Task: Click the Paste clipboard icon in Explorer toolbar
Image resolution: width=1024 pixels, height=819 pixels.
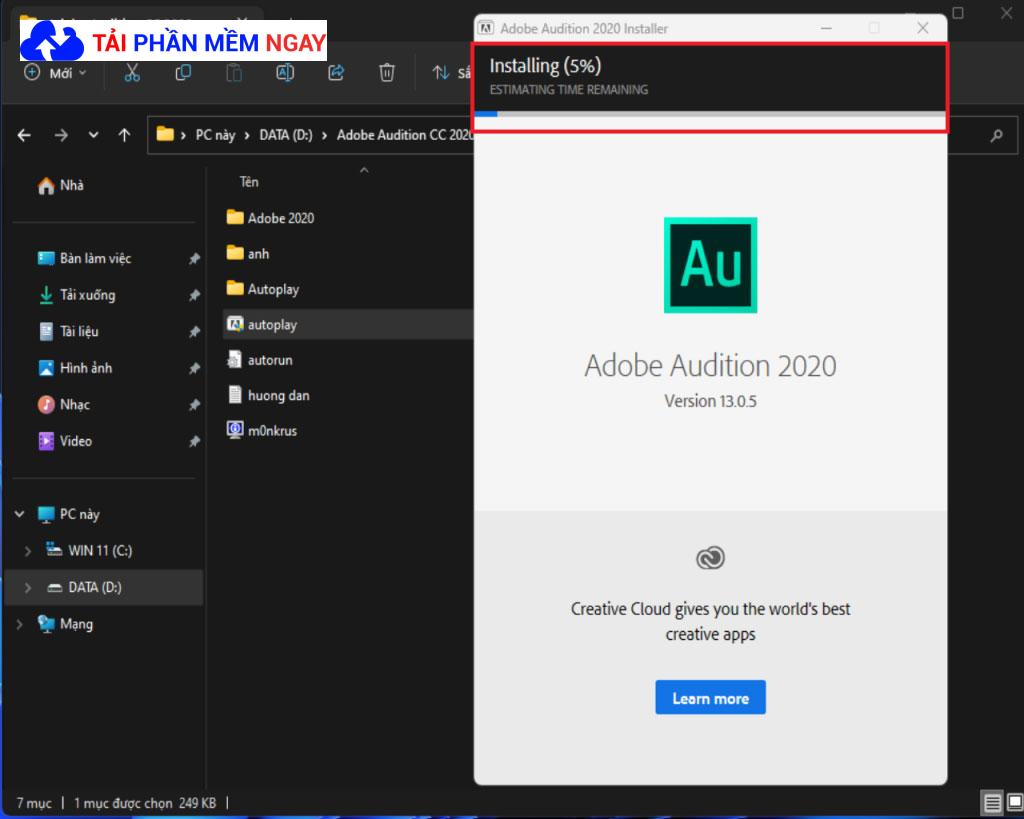Action: 234,72
